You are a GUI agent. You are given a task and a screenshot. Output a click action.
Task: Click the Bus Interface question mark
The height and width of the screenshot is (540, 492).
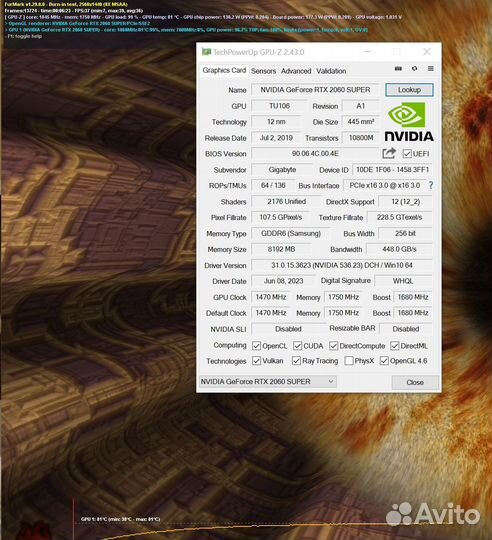point(431,185)
